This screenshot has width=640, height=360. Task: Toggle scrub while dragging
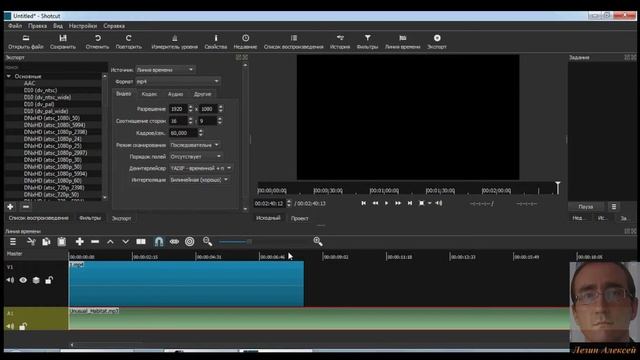pos(174,242)
